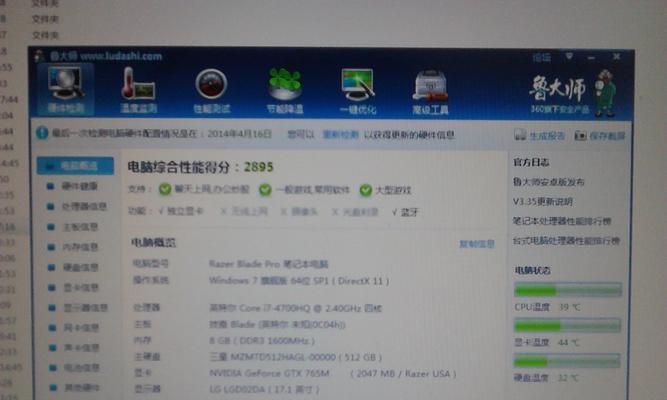The height and width of the screenshot is (400, 667).
Task: Click the 鲁大师 logo with mascot
Action: (x=573, y=92)
